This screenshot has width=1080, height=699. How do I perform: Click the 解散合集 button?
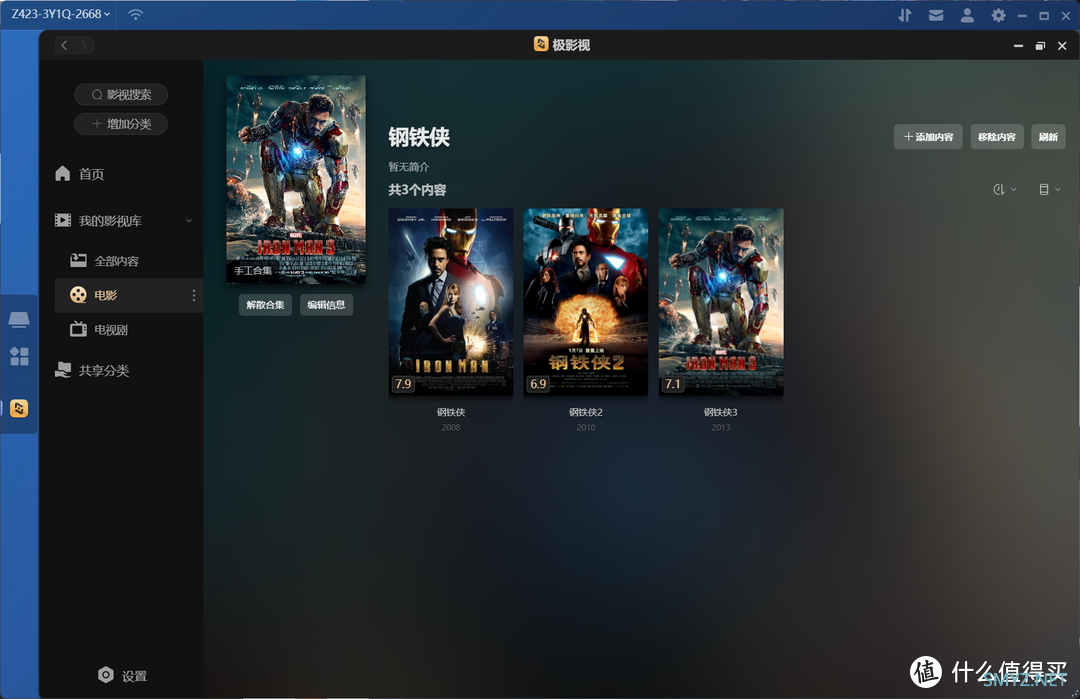[265, 305]
